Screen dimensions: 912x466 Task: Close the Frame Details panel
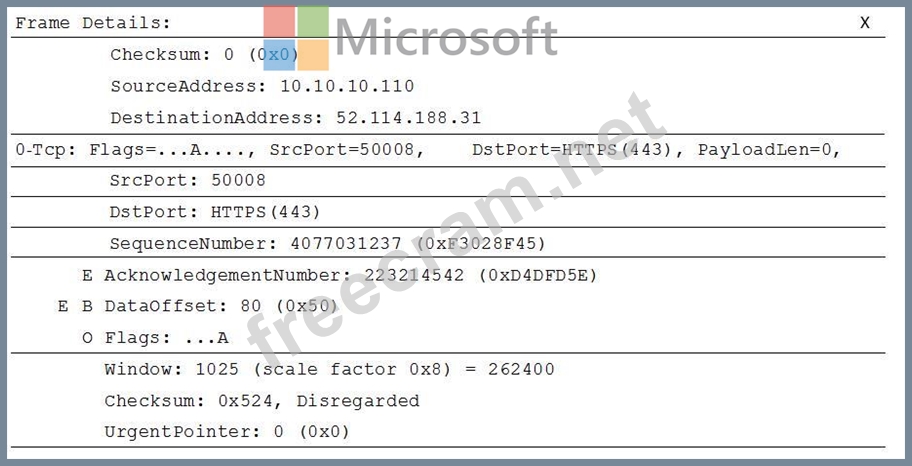(865, 23)
